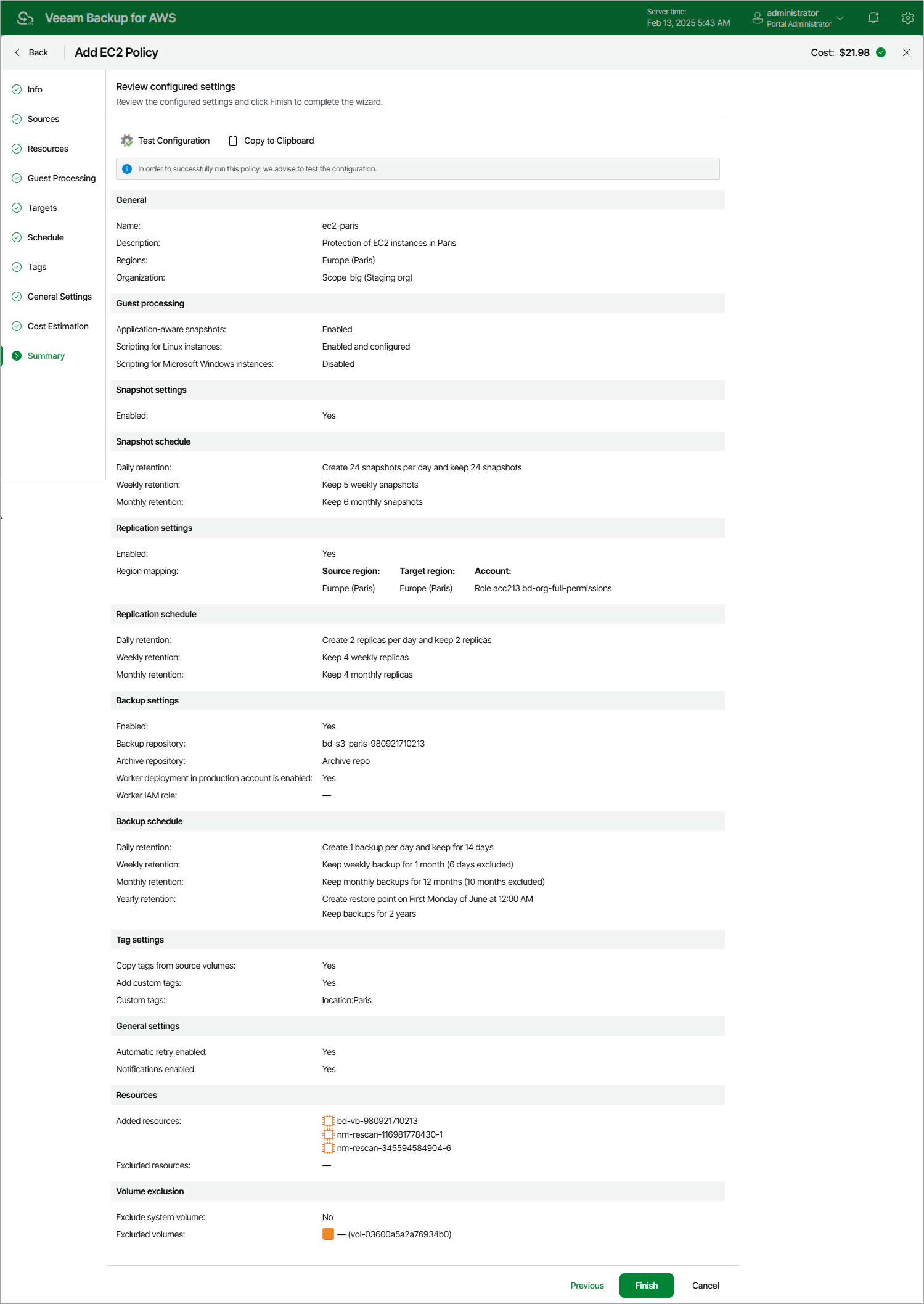Close the Add EC2 Policy wizard
This screenshot has height=1304, width=924.
click(x=907, y=52)
